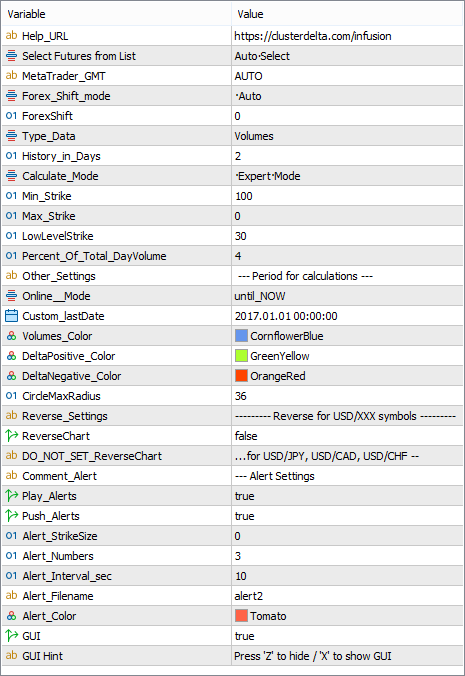Click the OrangeRed color swatch
The height and width of the screenshot is (676, 465).
tap(241, 376)
